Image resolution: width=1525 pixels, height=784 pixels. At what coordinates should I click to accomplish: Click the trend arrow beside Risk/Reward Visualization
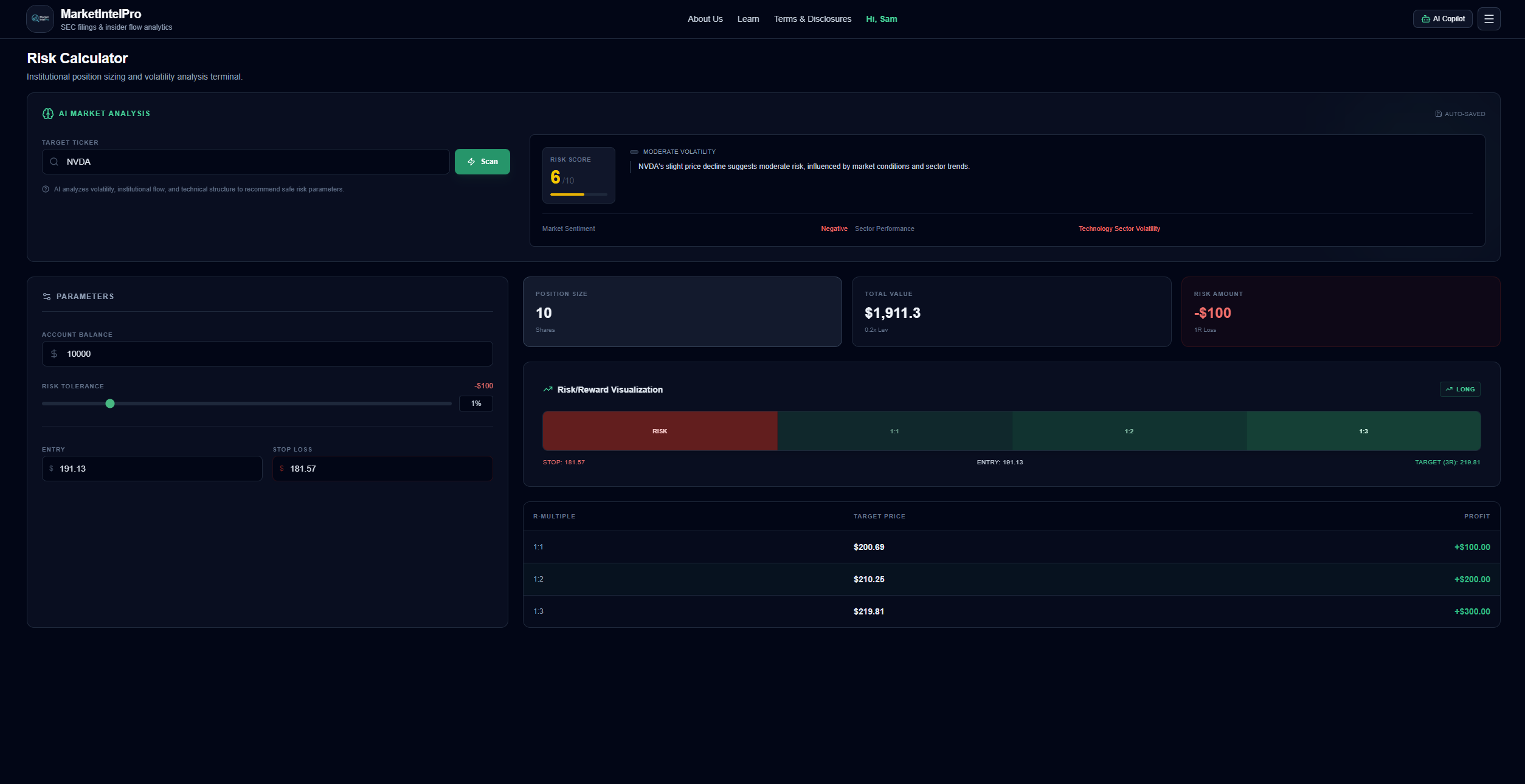point(547,390)
